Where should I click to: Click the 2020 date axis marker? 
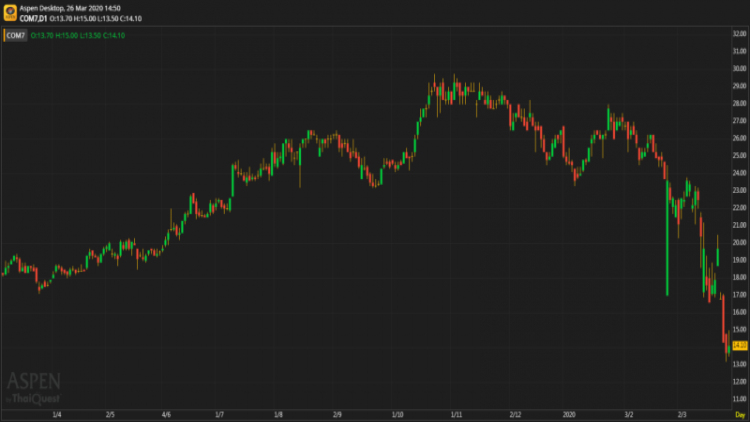tap(569, 413)
